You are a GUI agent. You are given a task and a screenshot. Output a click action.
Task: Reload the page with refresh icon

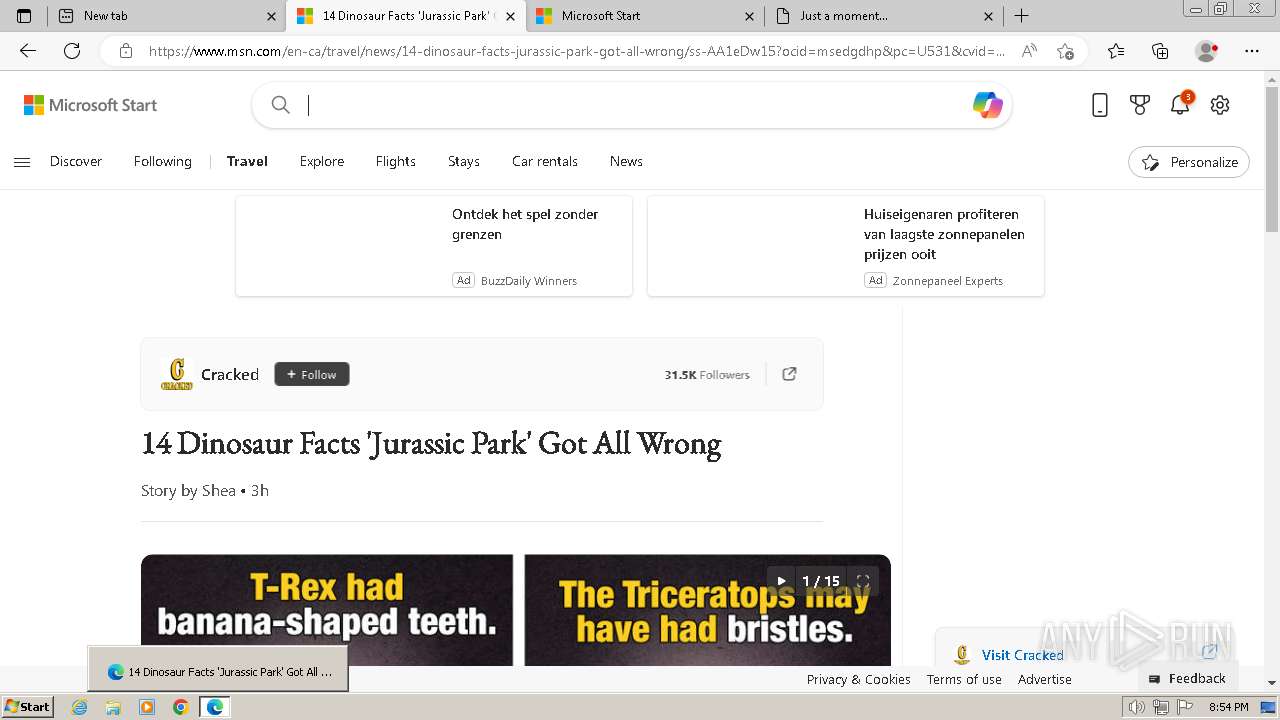click(72, 51)
